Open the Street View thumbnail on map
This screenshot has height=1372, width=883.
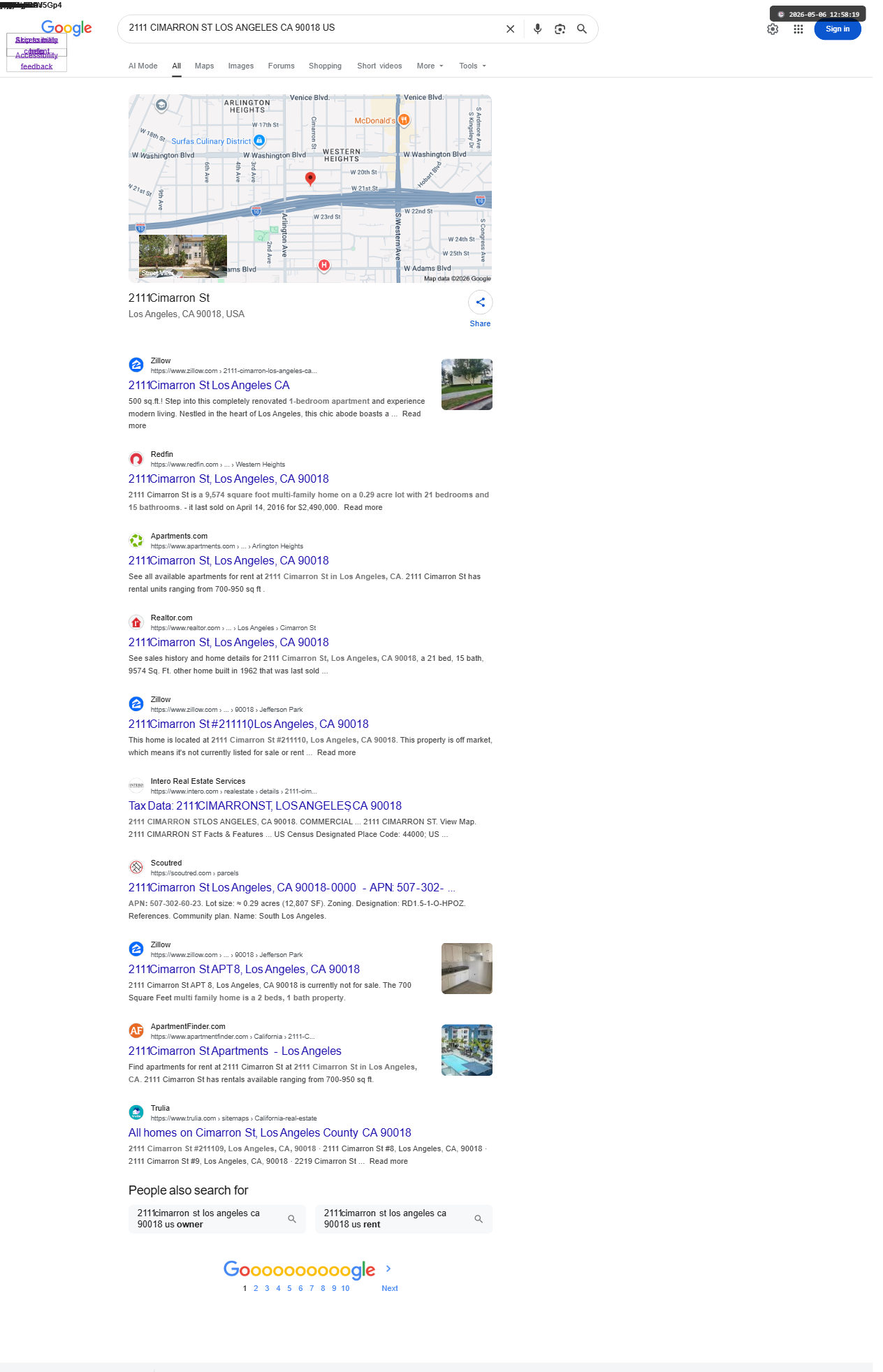183,256
